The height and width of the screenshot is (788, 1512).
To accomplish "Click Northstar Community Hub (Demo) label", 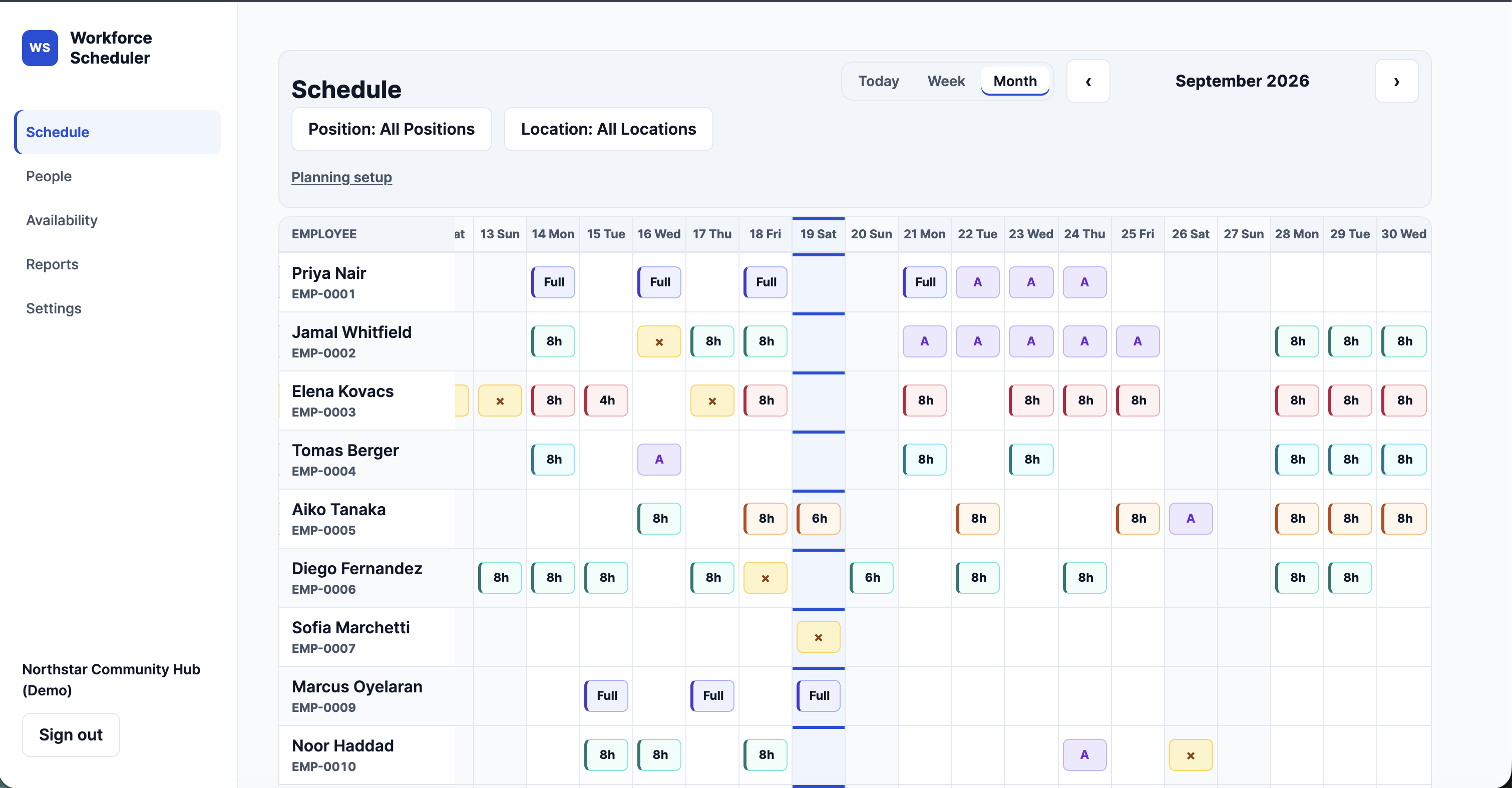I will pos(112,679).
